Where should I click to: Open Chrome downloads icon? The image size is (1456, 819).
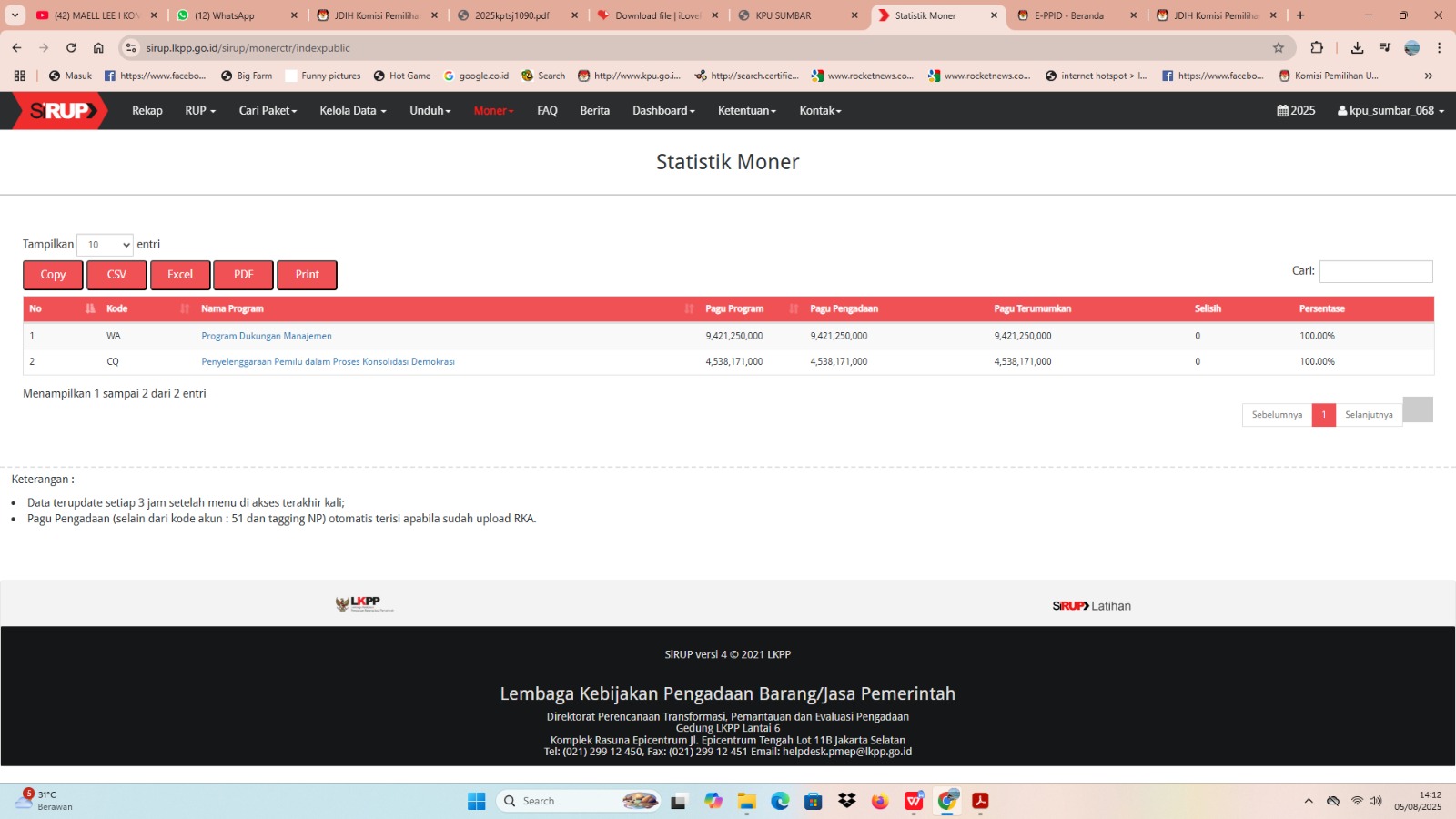tap(1357, 48)
